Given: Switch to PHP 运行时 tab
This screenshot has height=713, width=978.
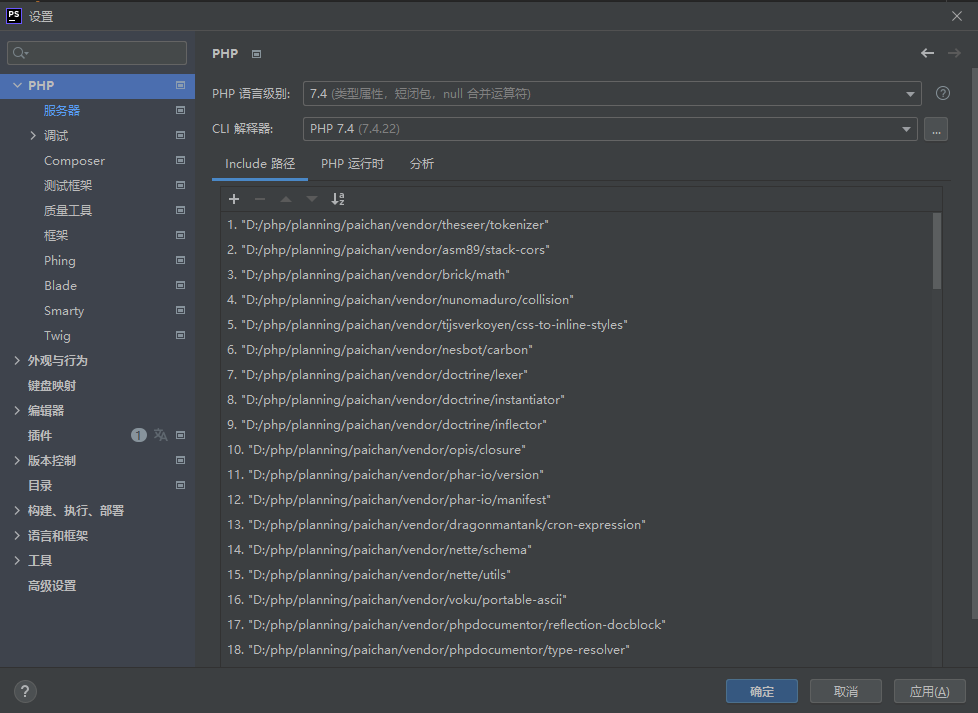Looking at the screenshot, I should click(x=352, y=164).
